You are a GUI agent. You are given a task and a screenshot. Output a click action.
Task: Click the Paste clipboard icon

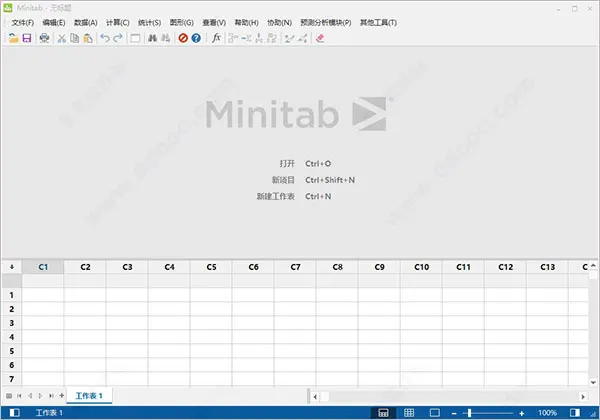[x=88, y=38]
